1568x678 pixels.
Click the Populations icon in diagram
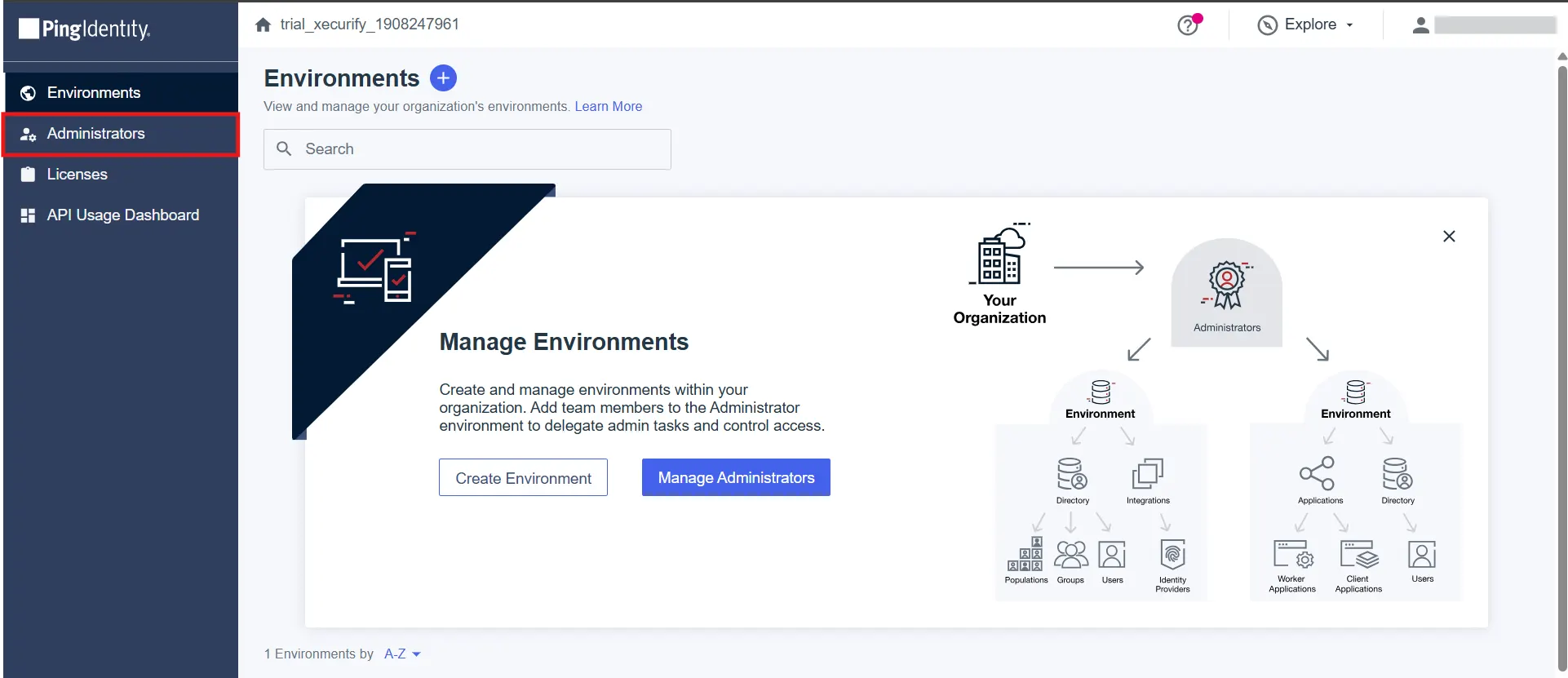coord(1025,554)
